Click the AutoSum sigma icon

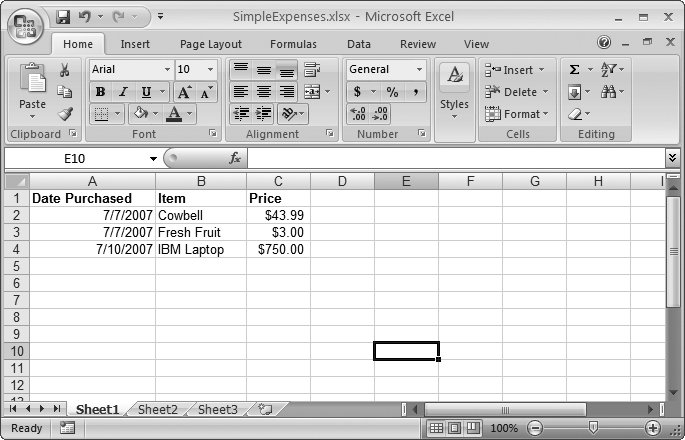(x=574, y=69)
